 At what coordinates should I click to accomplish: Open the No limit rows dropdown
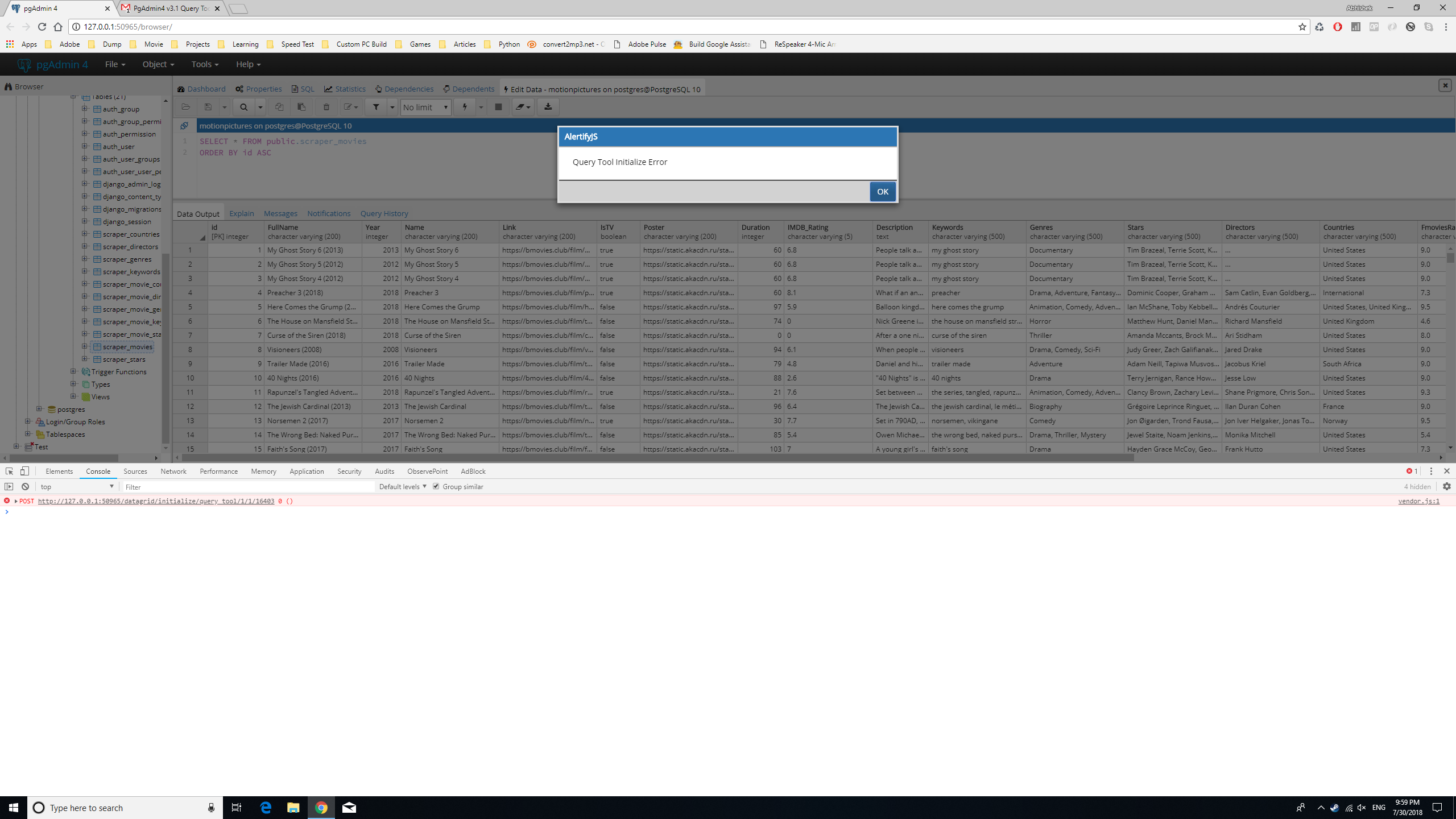click(425, 107)
